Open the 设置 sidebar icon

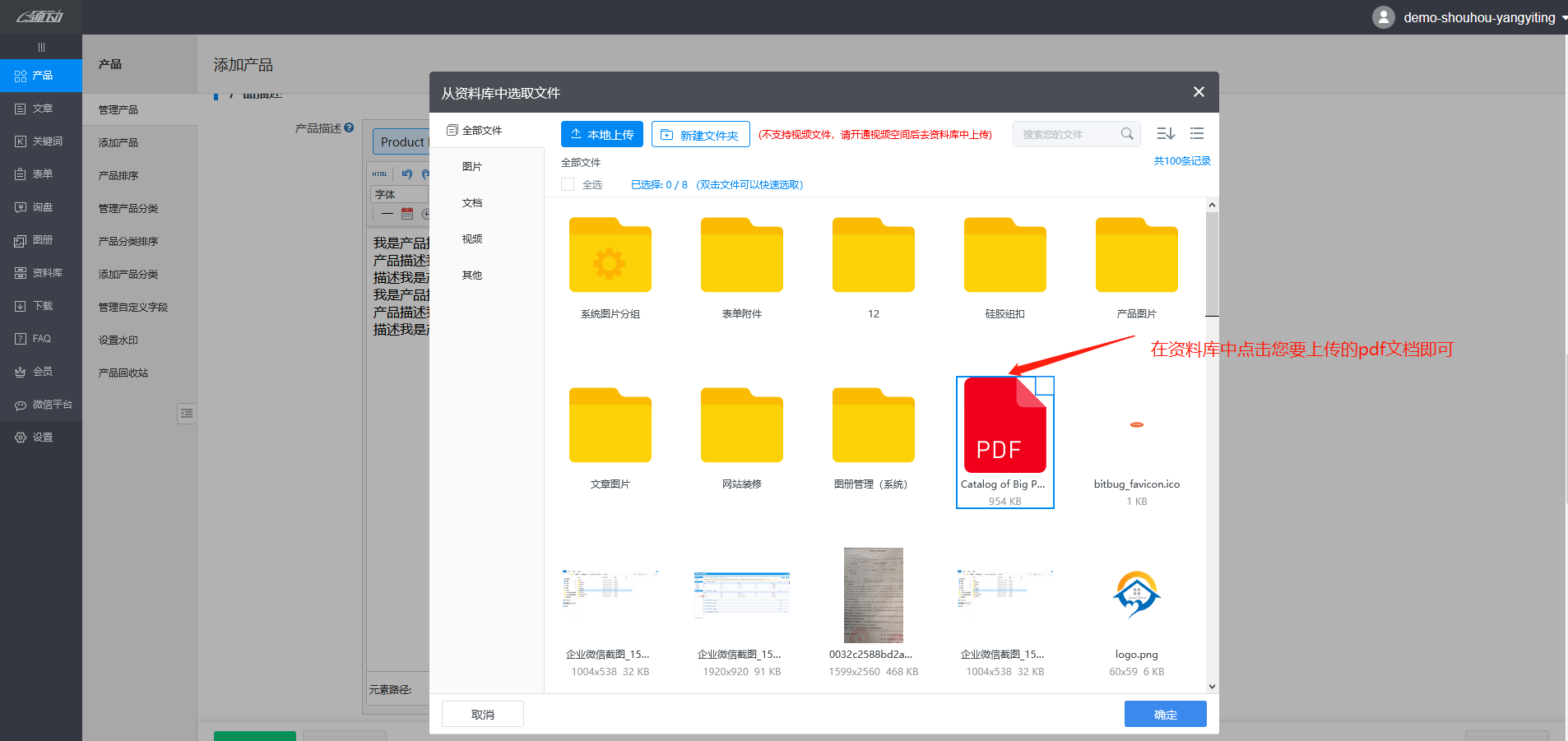41,437
